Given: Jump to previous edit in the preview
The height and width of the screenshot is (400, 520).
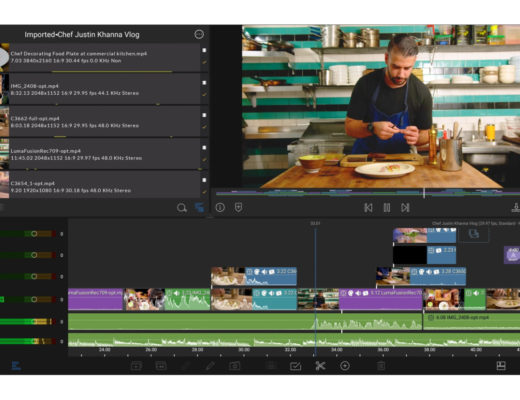Looking at the screenshot, I should (368, 208).
